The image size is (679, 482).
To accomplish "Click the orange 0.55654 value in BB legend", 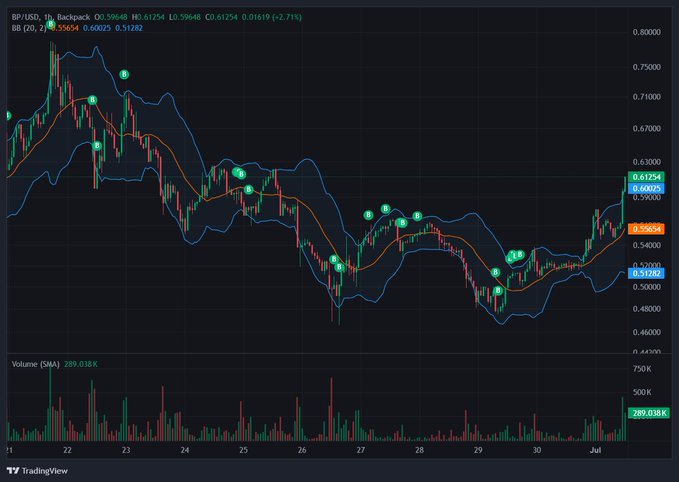I will (65, 28).
